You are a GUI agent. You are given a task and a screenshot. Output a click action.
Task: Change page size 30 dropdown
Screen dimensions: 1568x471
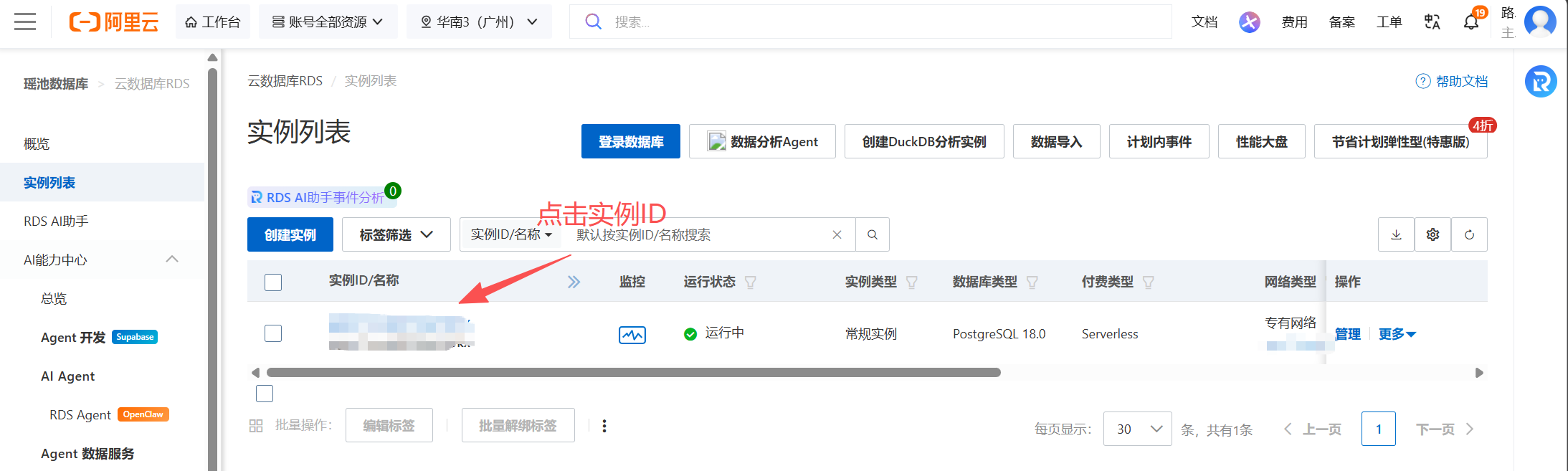coord(1138,429)
